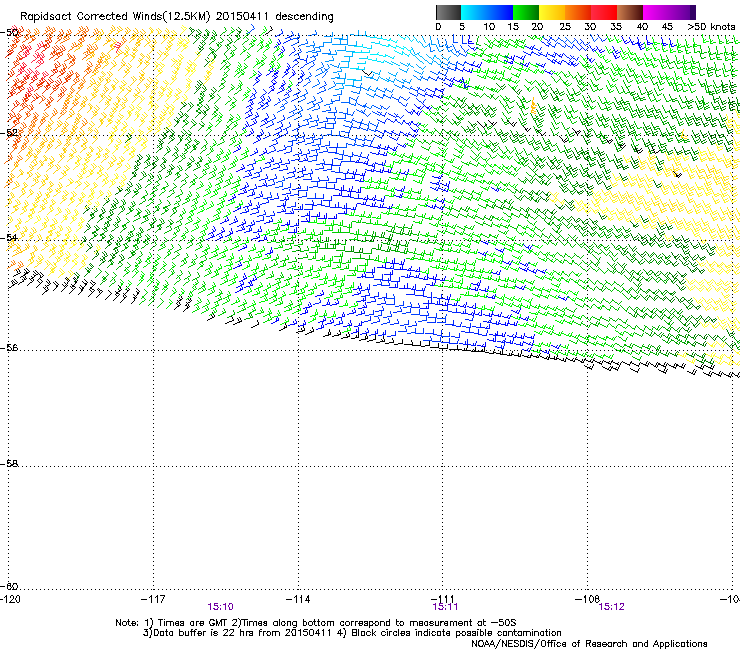This screenshot has height=650, width=740.
Task: Click the word 'descending' in the title
Action: [x=304, y=17]
